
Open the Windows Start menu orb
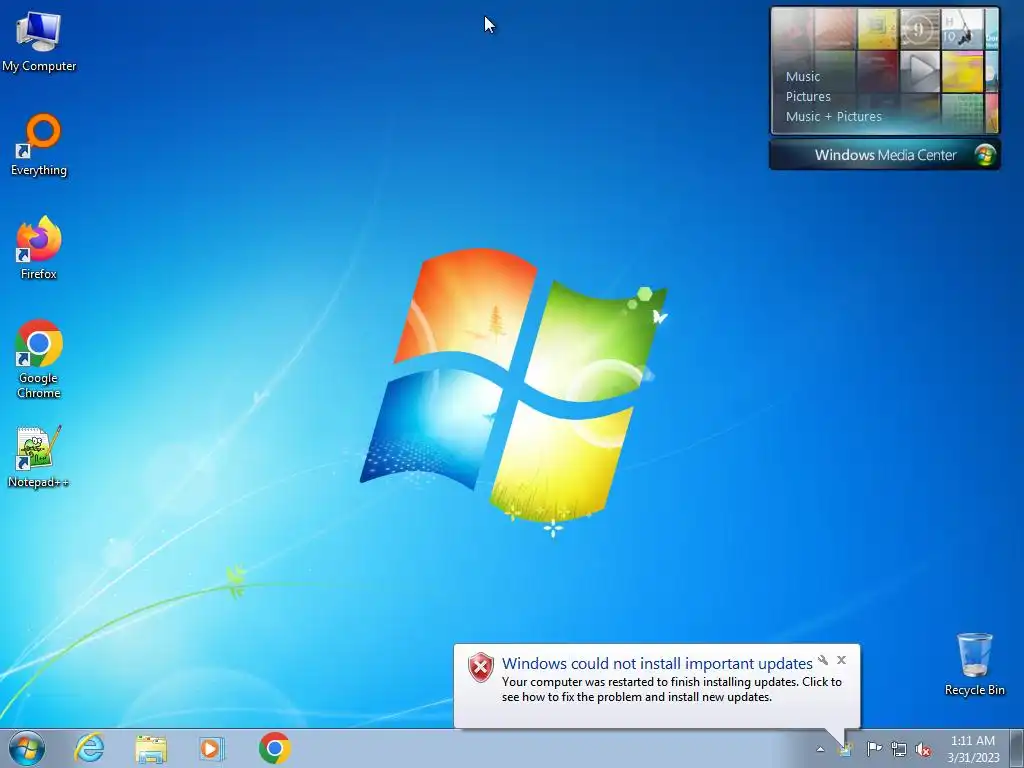[x=27, y=748]
